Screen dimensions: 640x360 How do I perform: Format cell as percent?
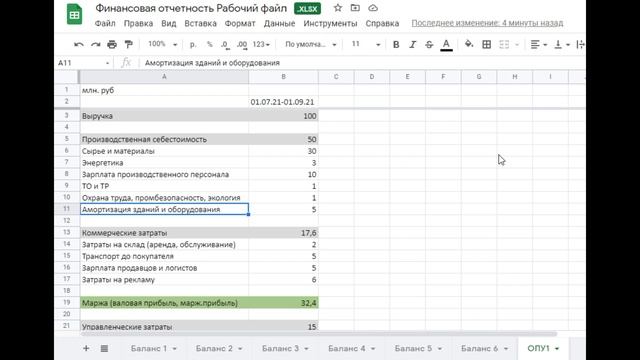tap(209, 44)
